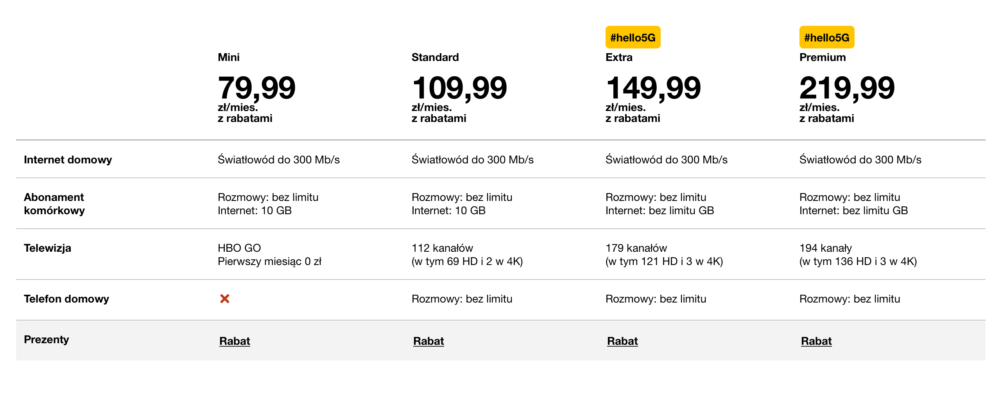Click the Prezenty row label
This screenshot has width=1000, height=394.
[x=47, y=339]
